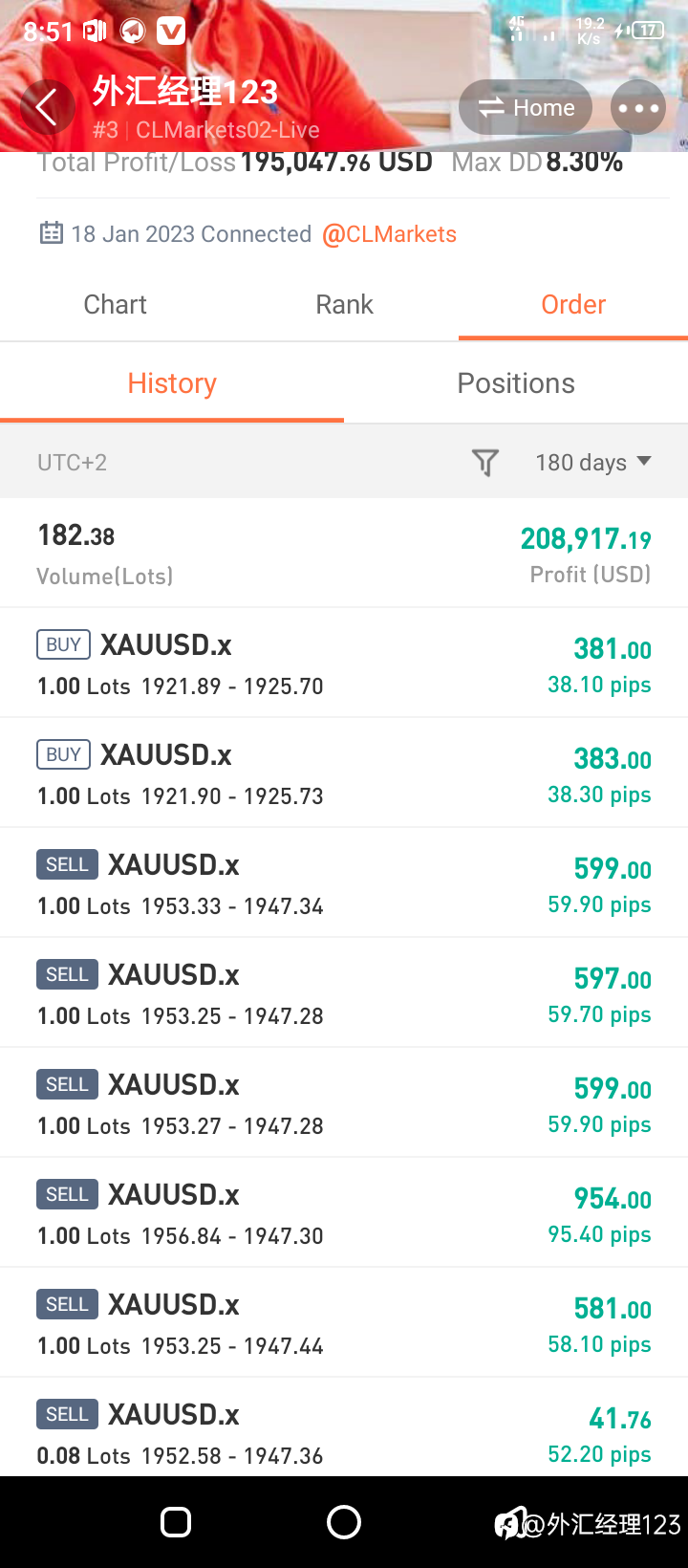Open the @CLMarkets broker link
Viewport: 688px width, 1568px height.
[389, 234]
